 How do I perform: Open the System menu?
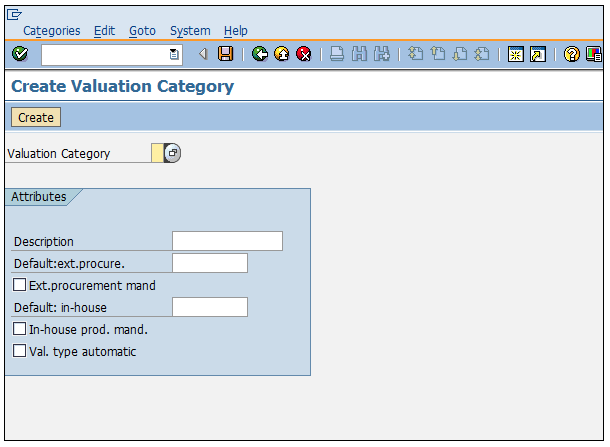coord(190,31)
